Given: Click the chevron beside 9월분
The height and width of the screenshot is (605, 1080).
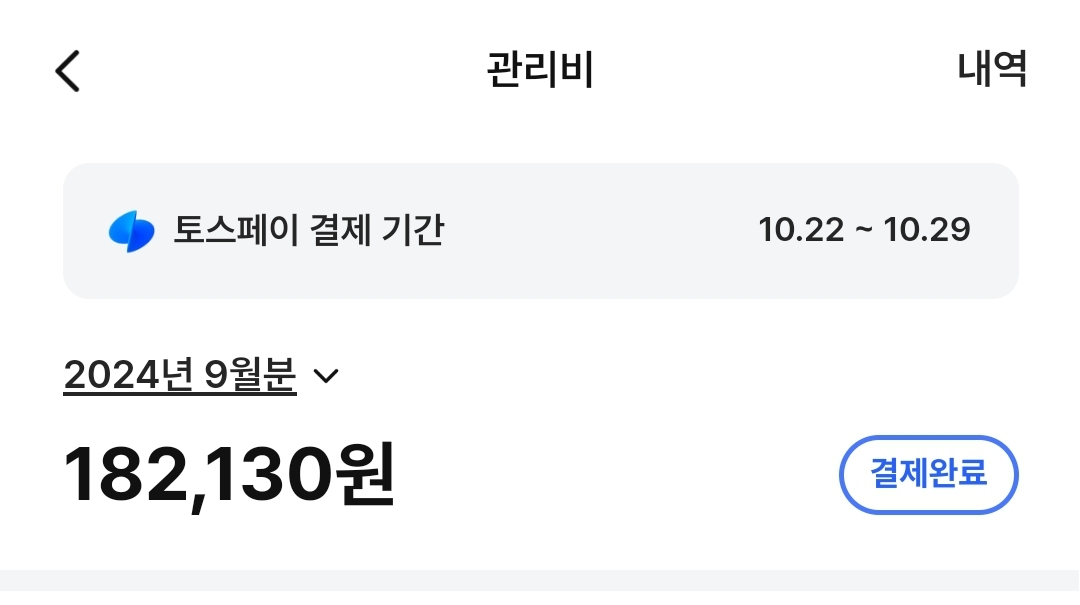Looking at the screenshot, I should pos(326,376).
